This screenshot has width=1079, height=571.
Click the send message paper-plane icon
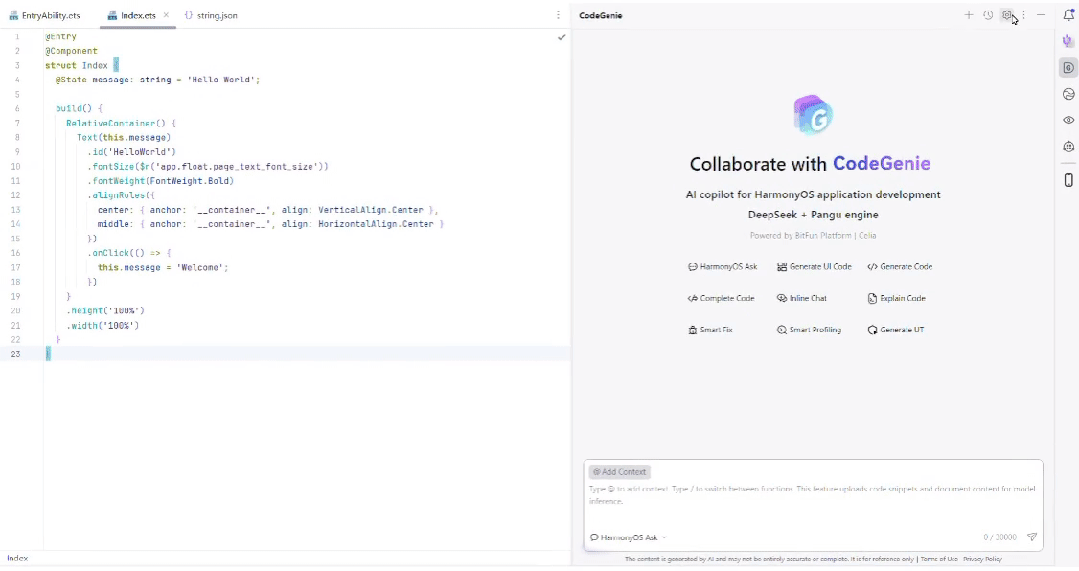coord(1032,537)
